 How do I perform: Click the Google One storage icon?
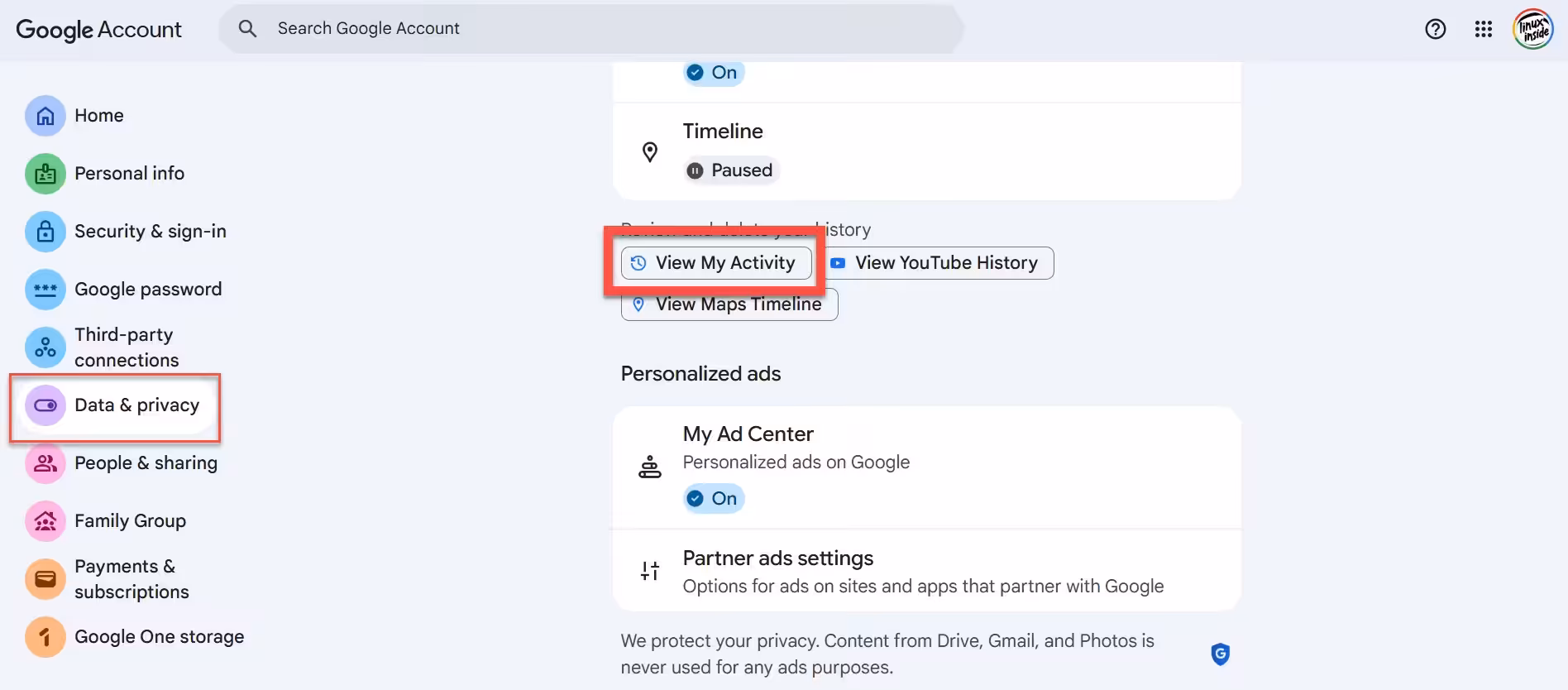(45, 637)
